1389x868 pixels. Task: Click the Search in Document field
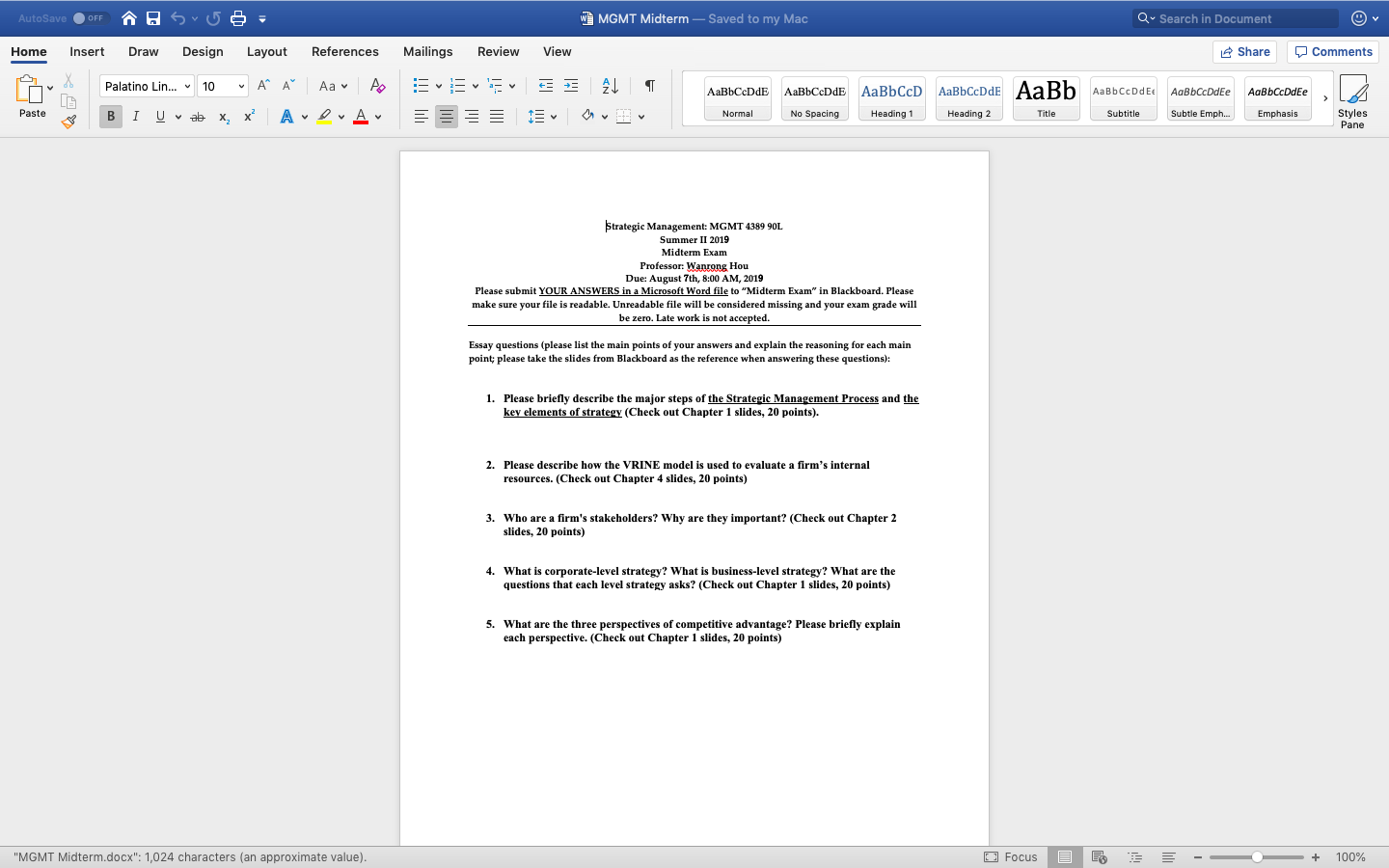[1236, 18]
